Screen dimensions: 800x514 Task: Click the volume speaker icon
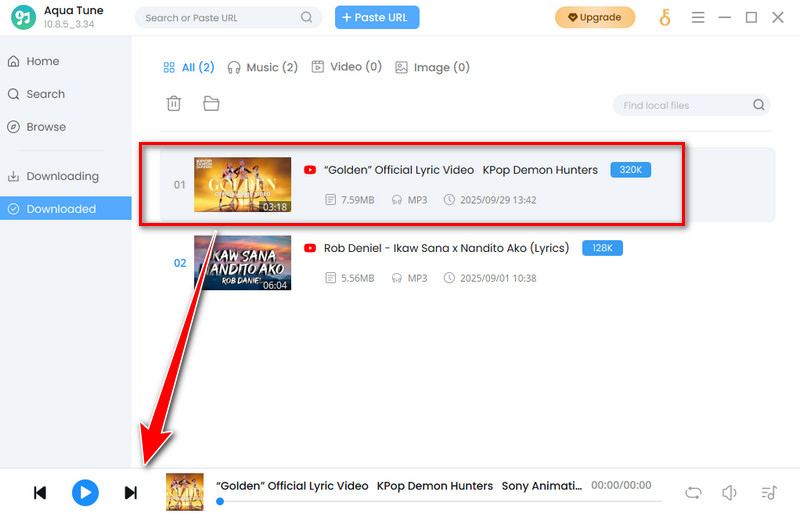730,493
